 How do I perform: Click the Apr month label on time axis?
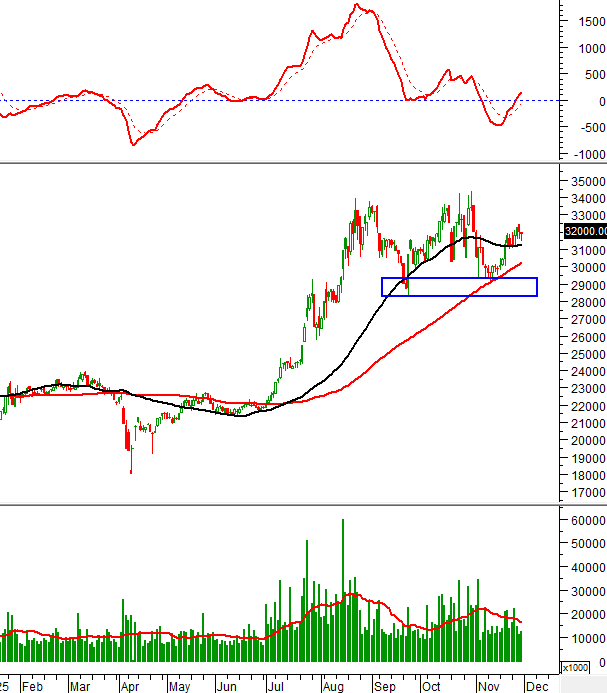(x=129, y=687)
